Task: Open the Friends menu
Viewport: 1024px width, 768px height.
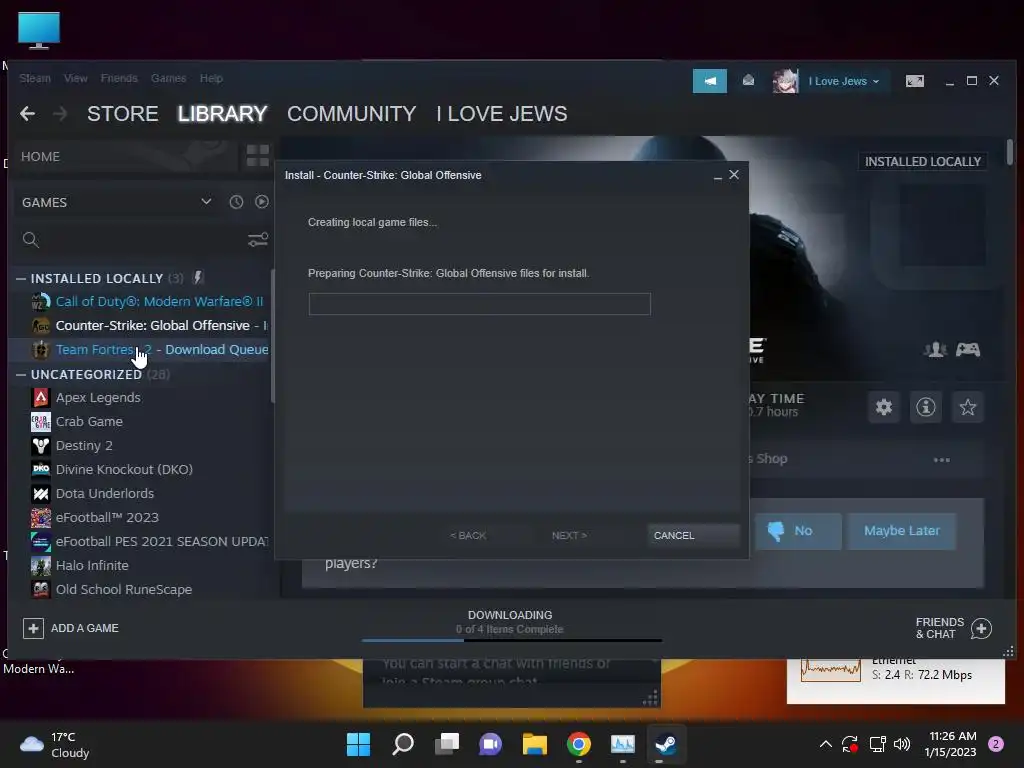Action: (x=119, y=78)
